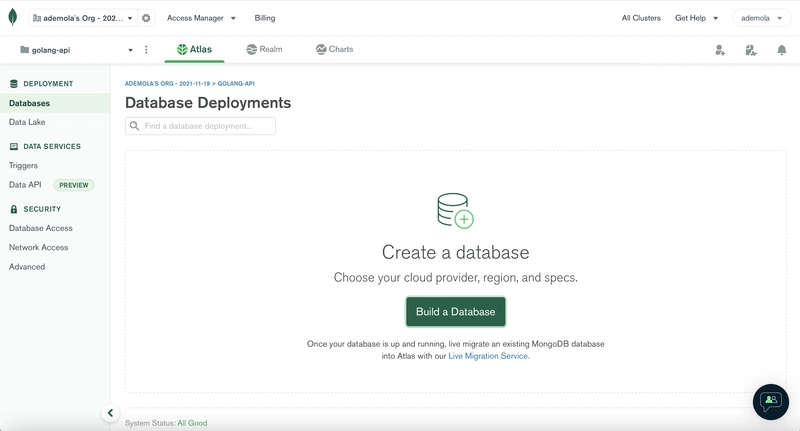Click the Build a Database button
Image resolution: width=800 pixels, height=431 pixels.
pos(456,312)
